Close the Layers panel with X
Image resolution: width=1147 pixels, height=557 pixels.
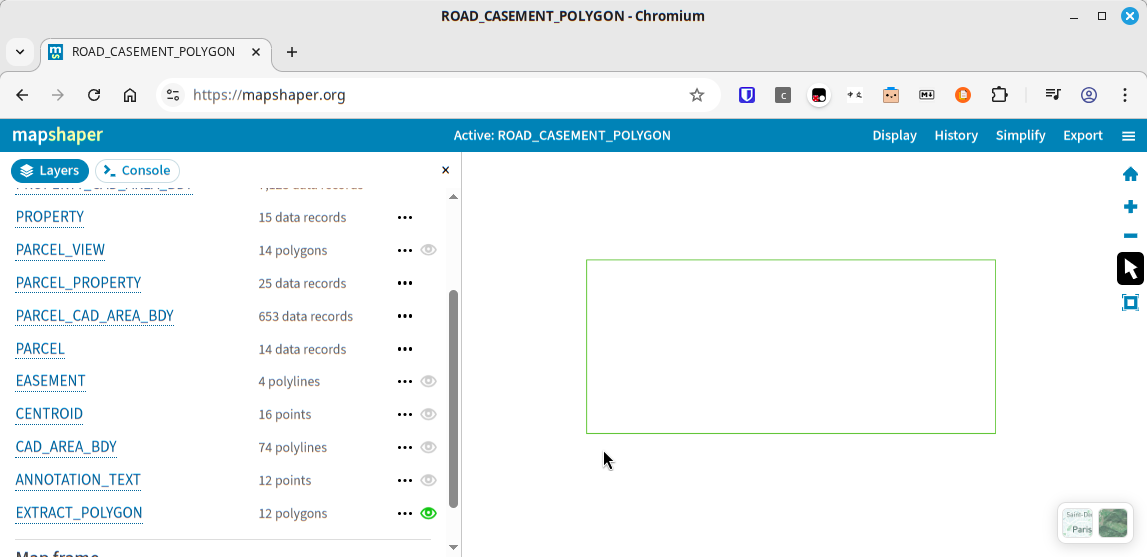pos(445,170)
